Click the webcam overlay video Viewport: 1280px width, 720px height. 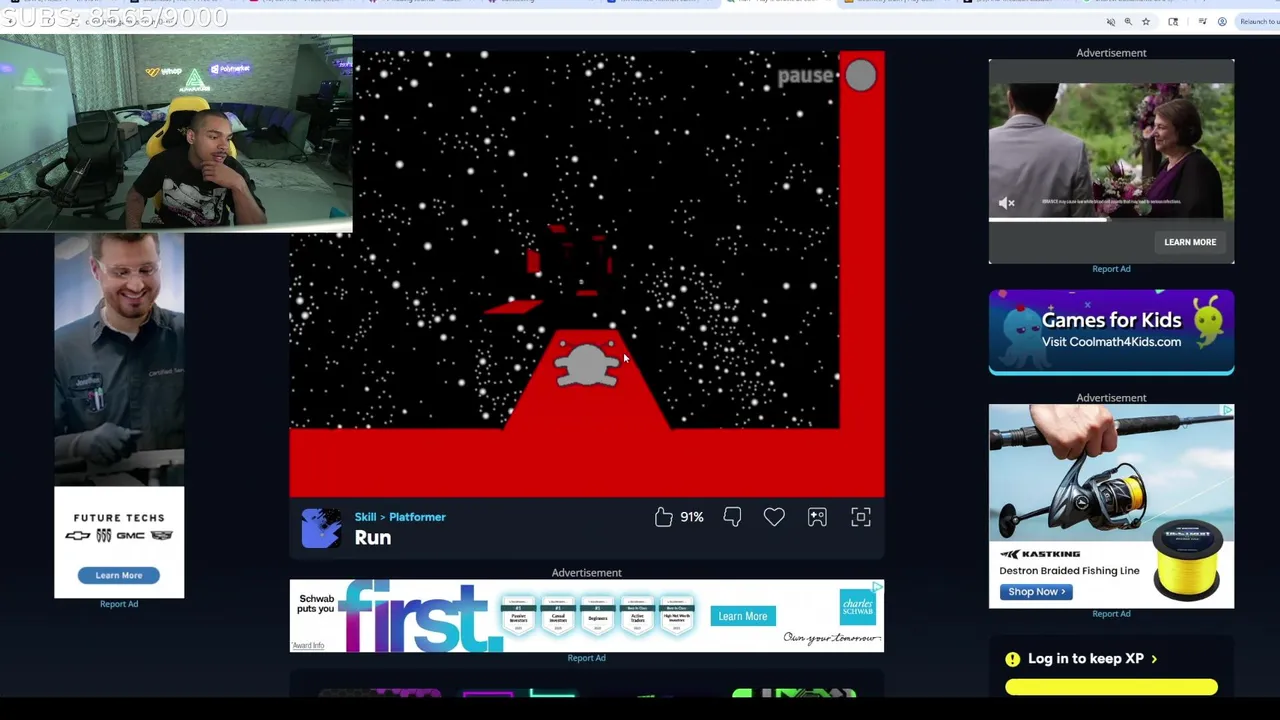click(x=176, y=133)
